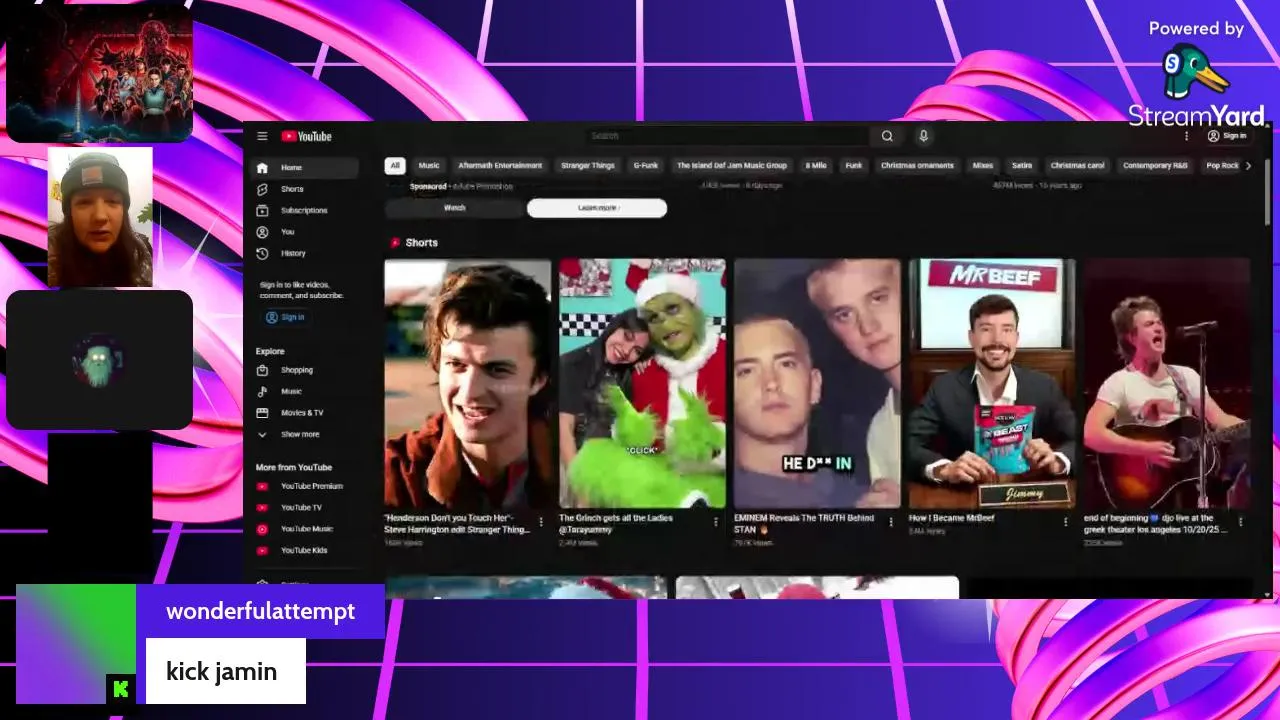This screenshot has height=720, width=1280.
Task: Open YouTube Premium link
Action: (x=305, y=486)
